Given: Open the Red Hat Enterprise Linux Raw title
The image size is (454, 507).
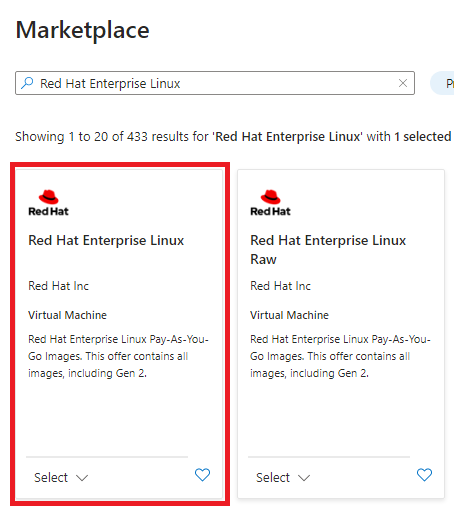Looking at the screenshot, I should click(328, 250).
